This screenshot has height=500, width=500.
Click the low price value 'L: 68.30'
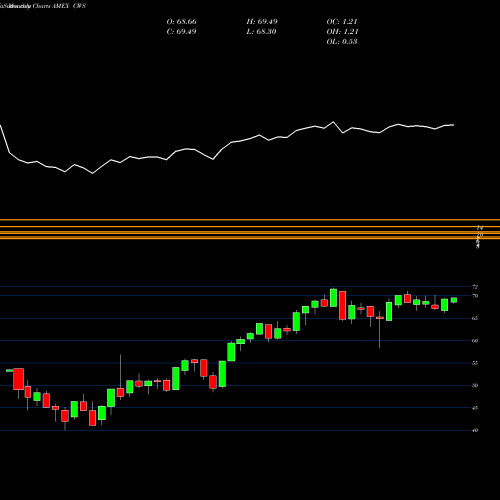pos(261,32)
